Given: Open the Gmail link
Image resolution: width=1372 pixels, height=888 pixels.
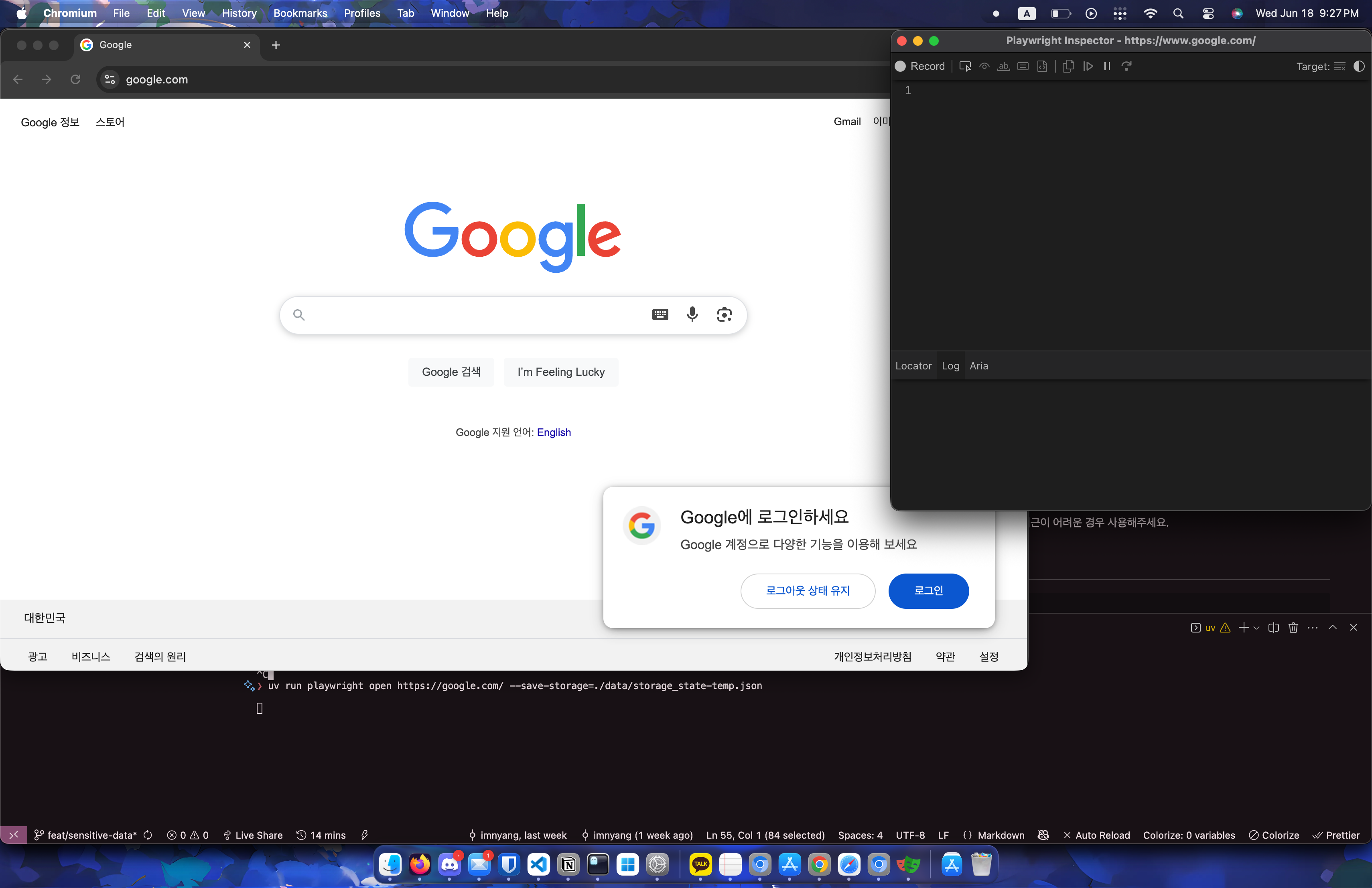Looking at the screenshot, I should click(x=847, y=122).
